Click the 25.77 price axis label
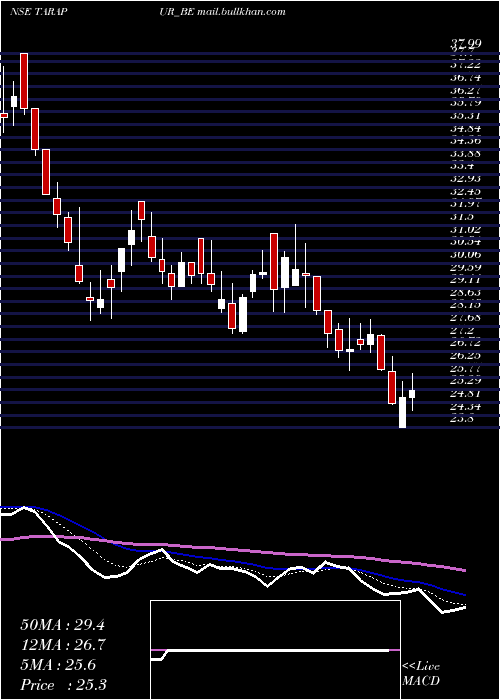 tap(465, 368)
